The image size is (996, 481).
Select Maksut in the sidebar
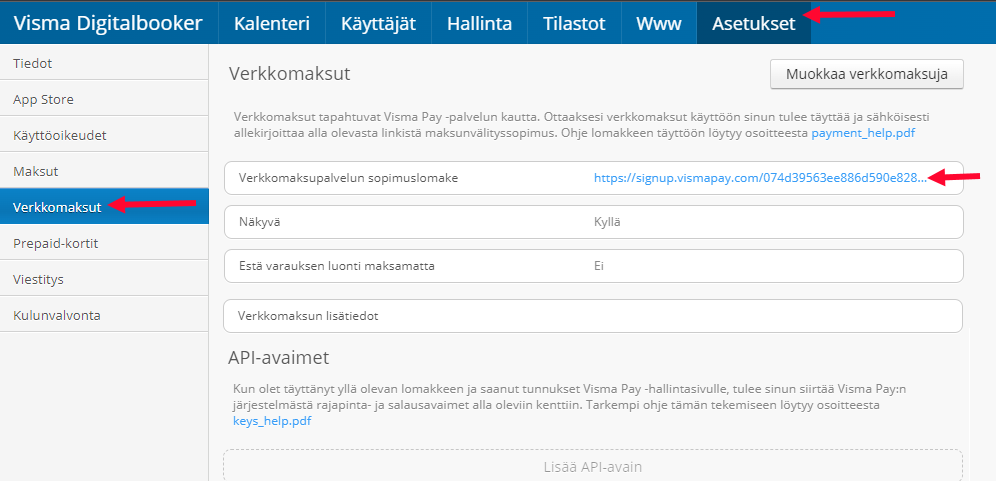coord(104,171)
